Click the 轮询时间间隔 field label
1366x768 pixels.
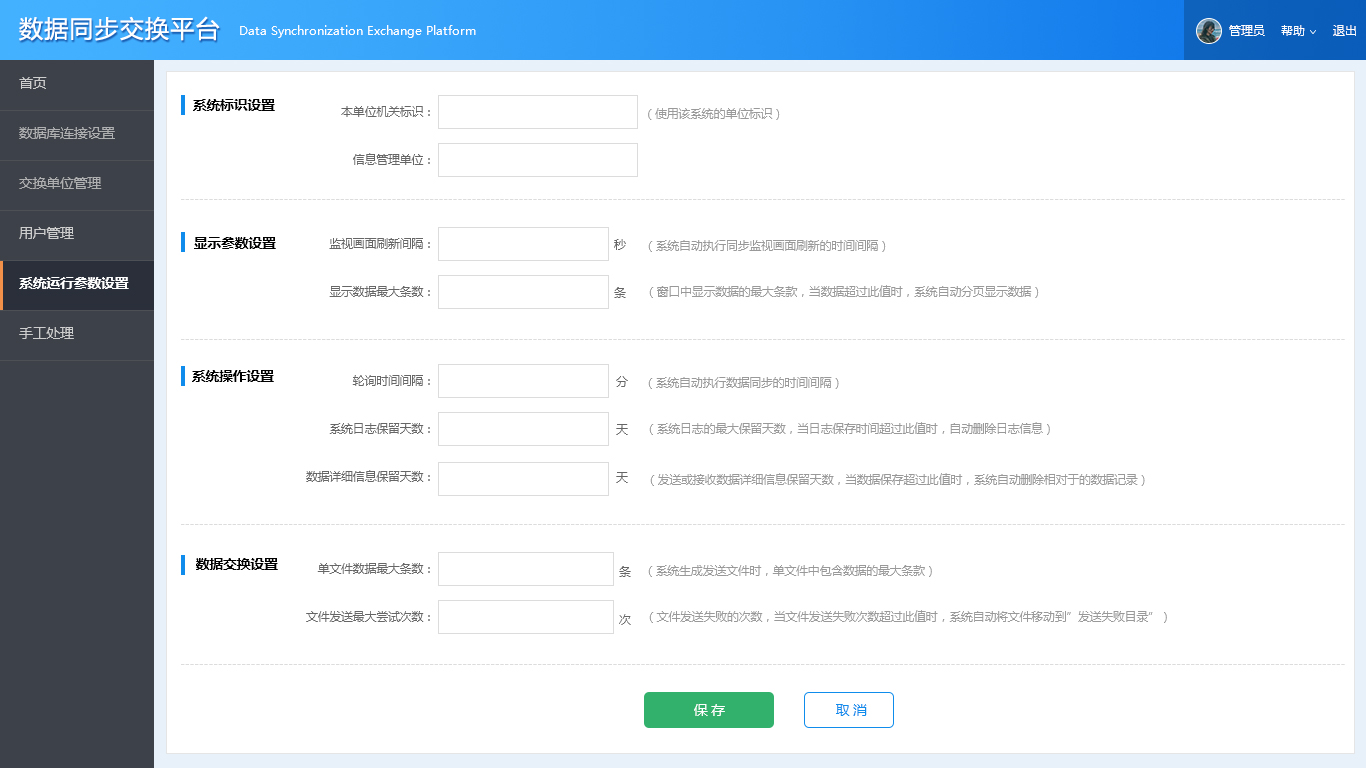(x=393, y=381)
